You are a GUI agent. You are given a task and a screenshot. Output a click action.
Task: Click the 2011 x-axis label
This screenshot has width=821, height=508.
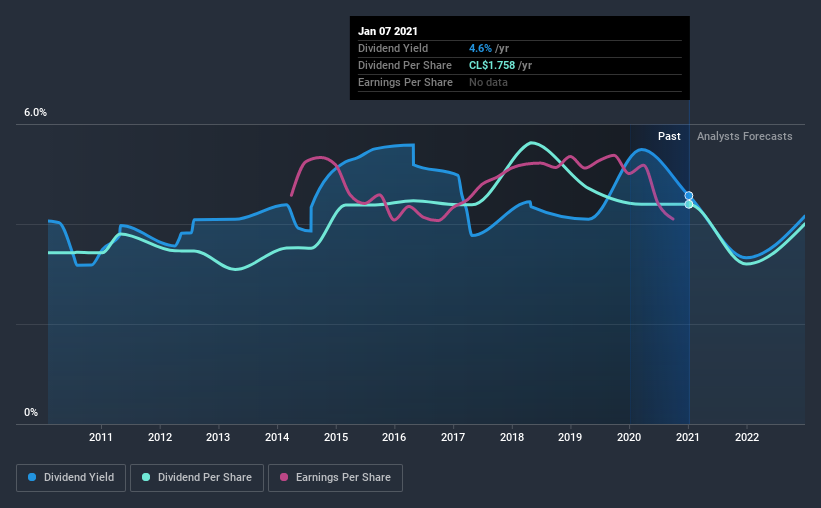[x=101, y=437]
